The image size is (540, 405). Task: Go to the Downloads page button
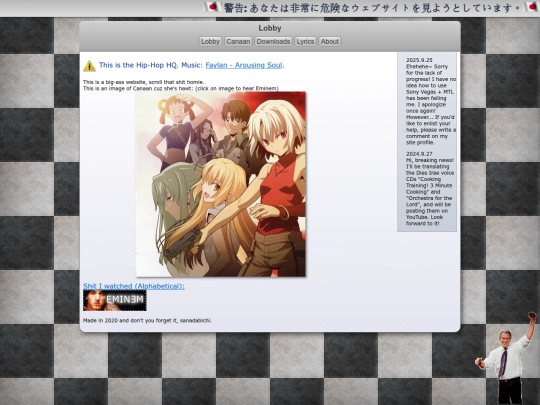coord(273,41)
